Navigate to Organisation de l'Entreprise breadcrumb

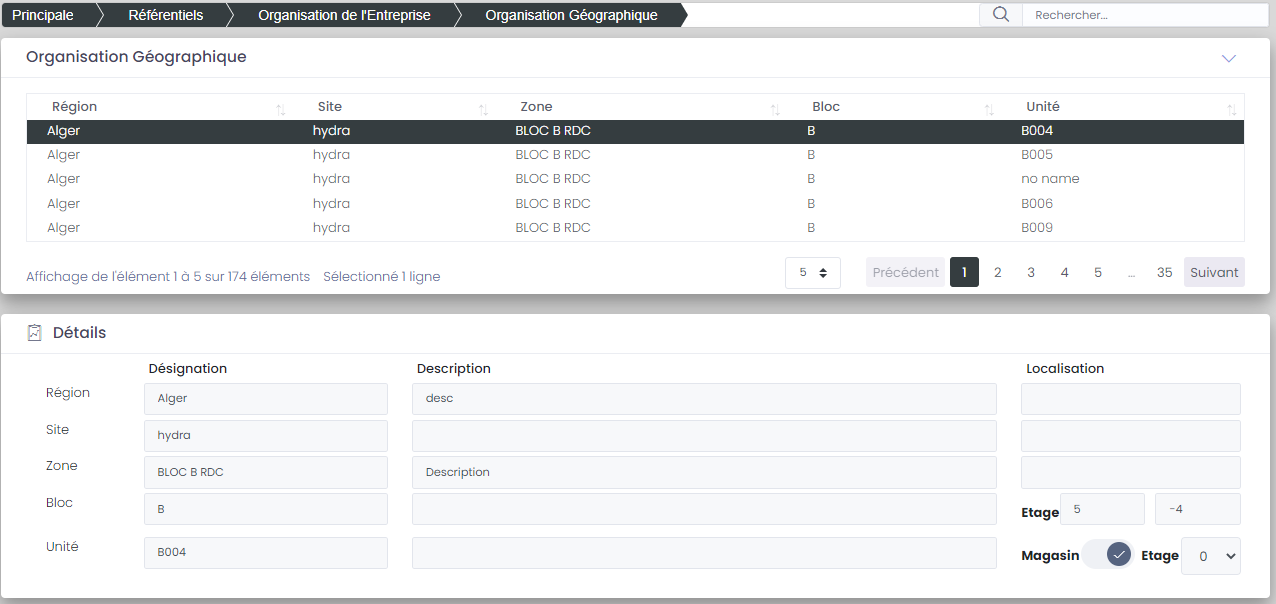(344, 15)
